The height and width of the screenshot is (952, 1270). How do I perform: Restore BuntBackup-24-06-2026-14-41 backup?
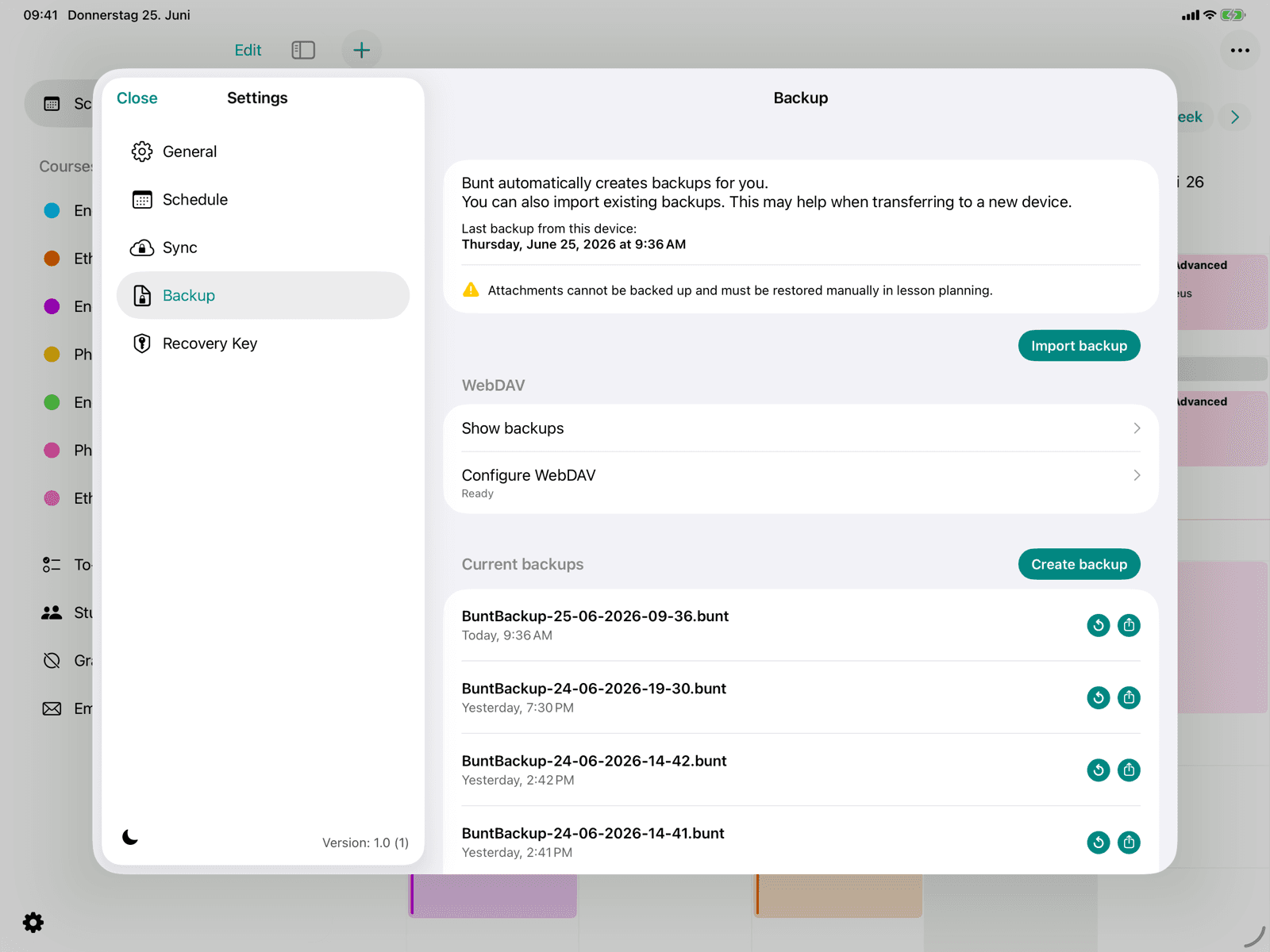coord(1099,842)
